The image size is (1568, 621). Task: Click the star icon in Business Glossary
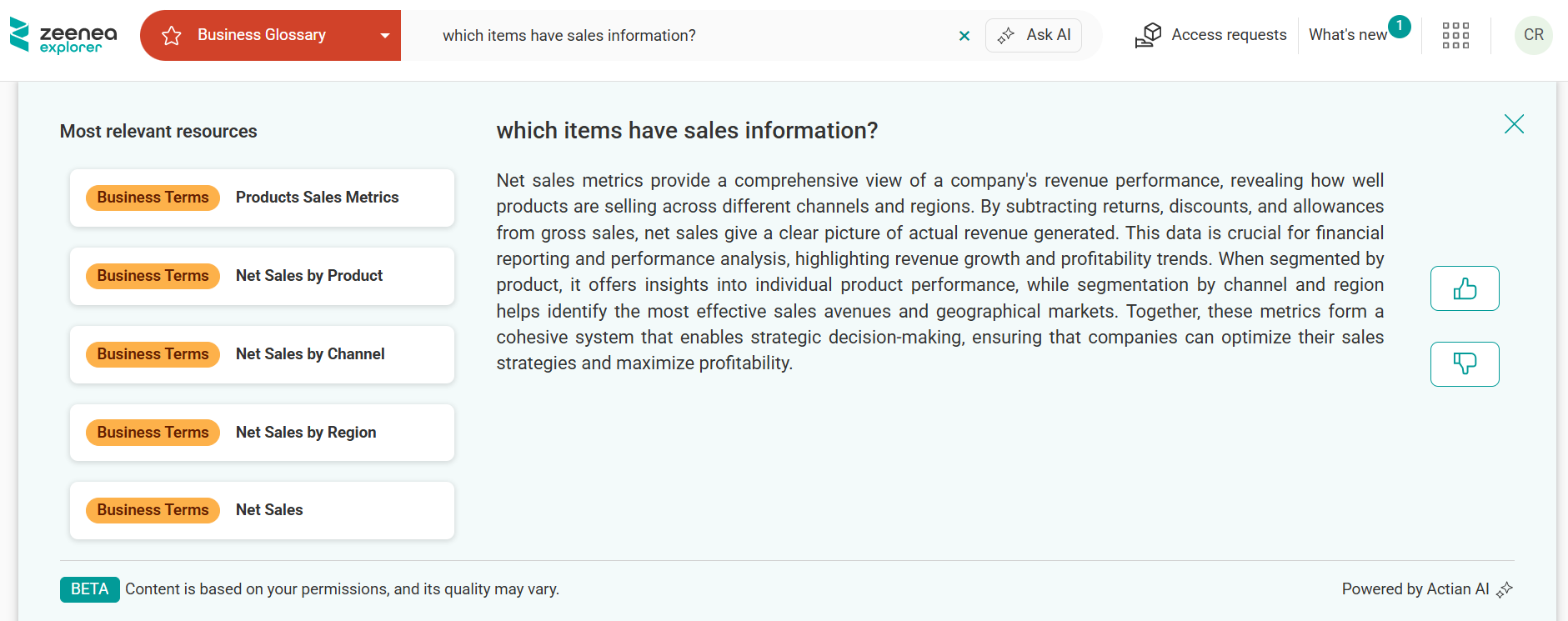172,35
